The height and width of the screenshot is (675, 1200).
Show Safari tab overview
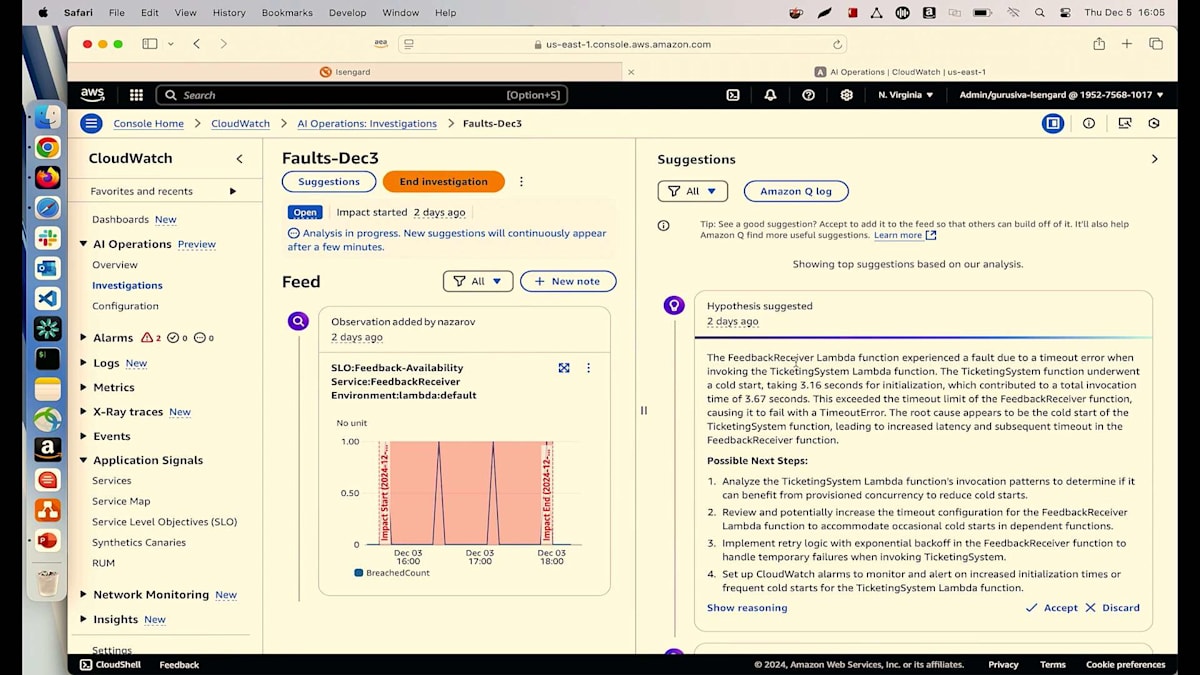1155,44
